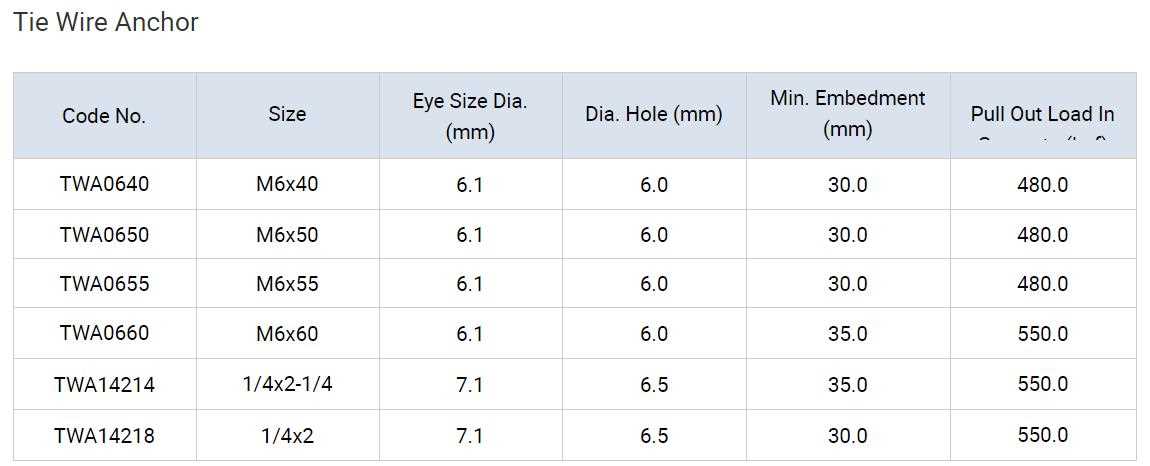
Task: Select the M6x40 size cell
Action: [x=287, y=184]
